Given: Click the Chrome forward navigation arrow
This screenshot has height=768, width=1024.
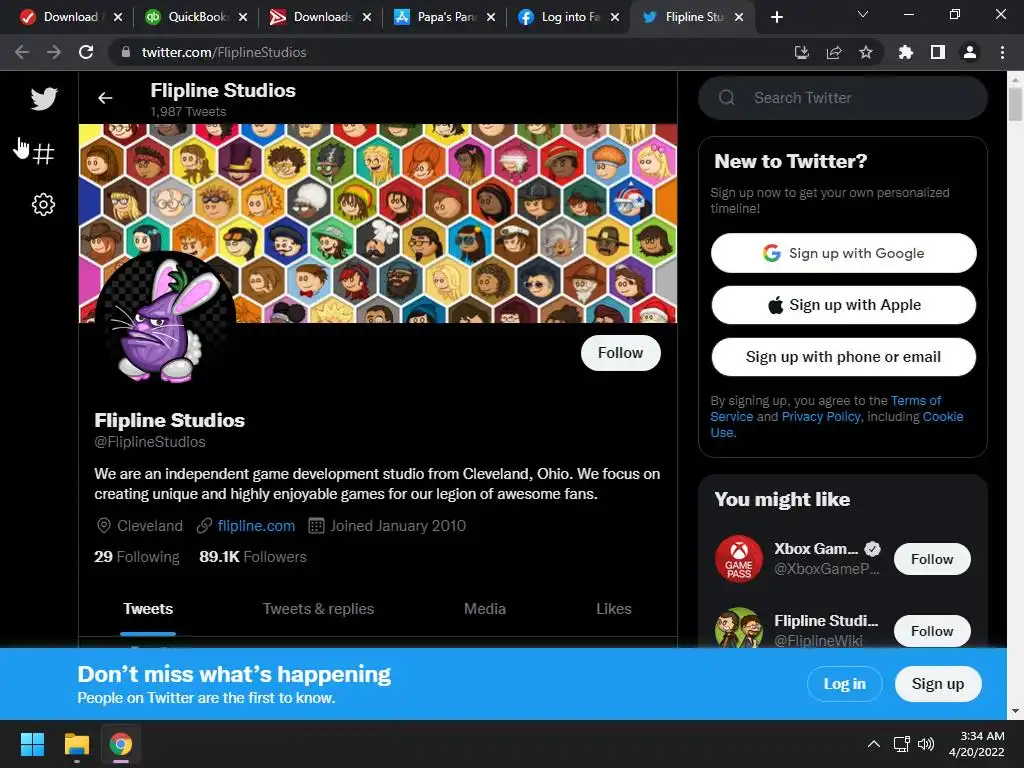Looking at the screenshot, I should pyautogui.click(x=54, y=52).
